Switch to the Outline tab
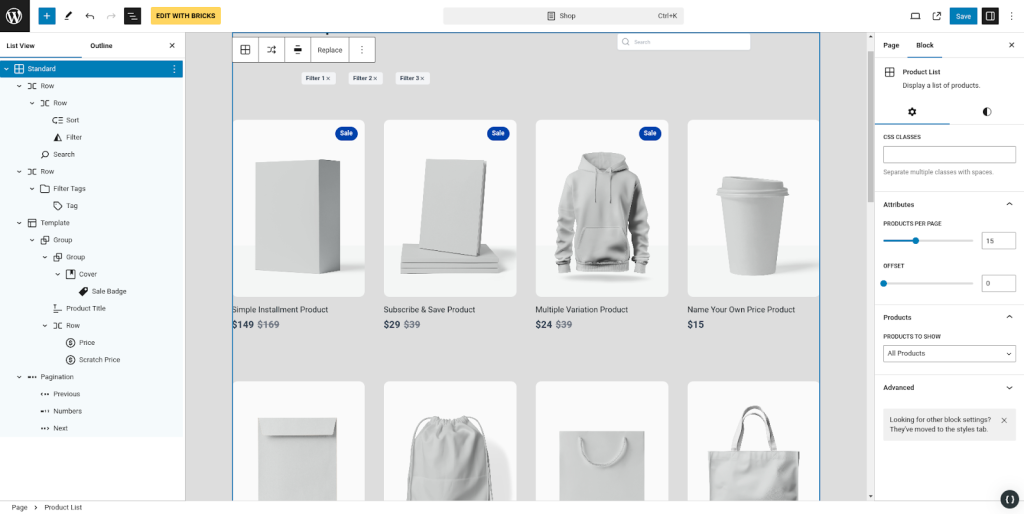The width and height of the screenshot is (1024, 514). (x=101, y=45)
